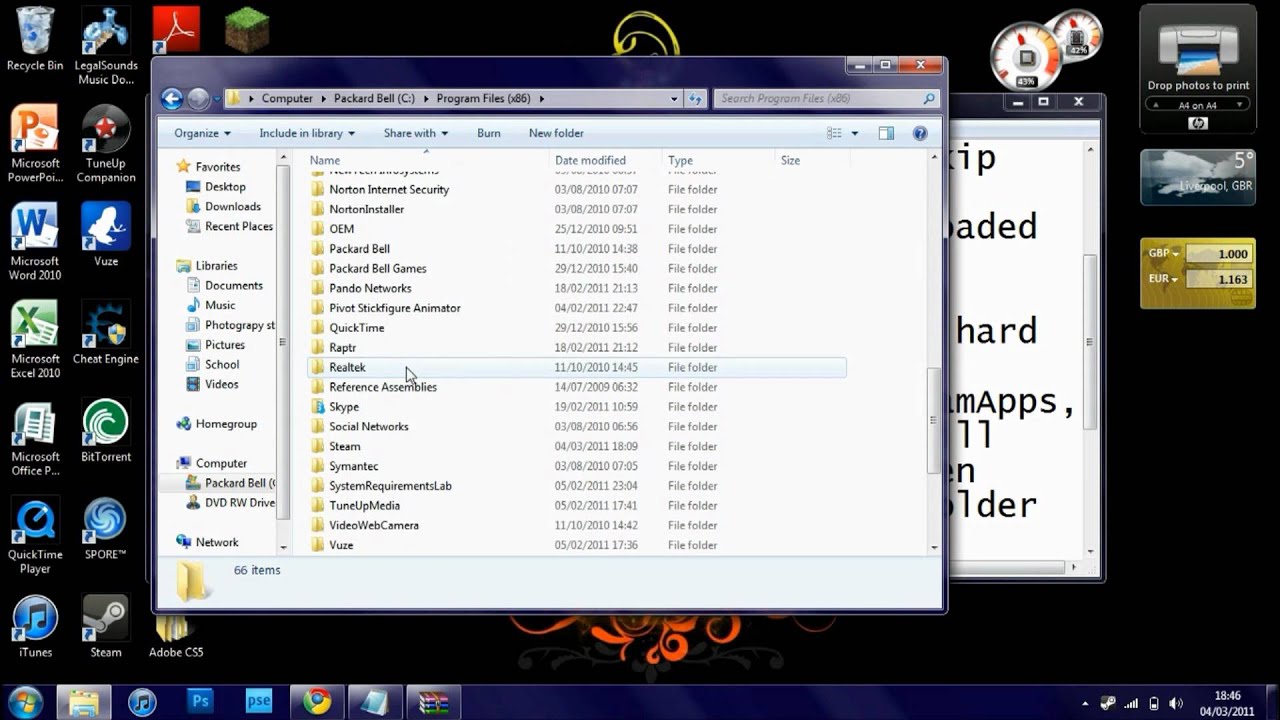Click Photoshop Elements icon in taskbar

point(259,702)
